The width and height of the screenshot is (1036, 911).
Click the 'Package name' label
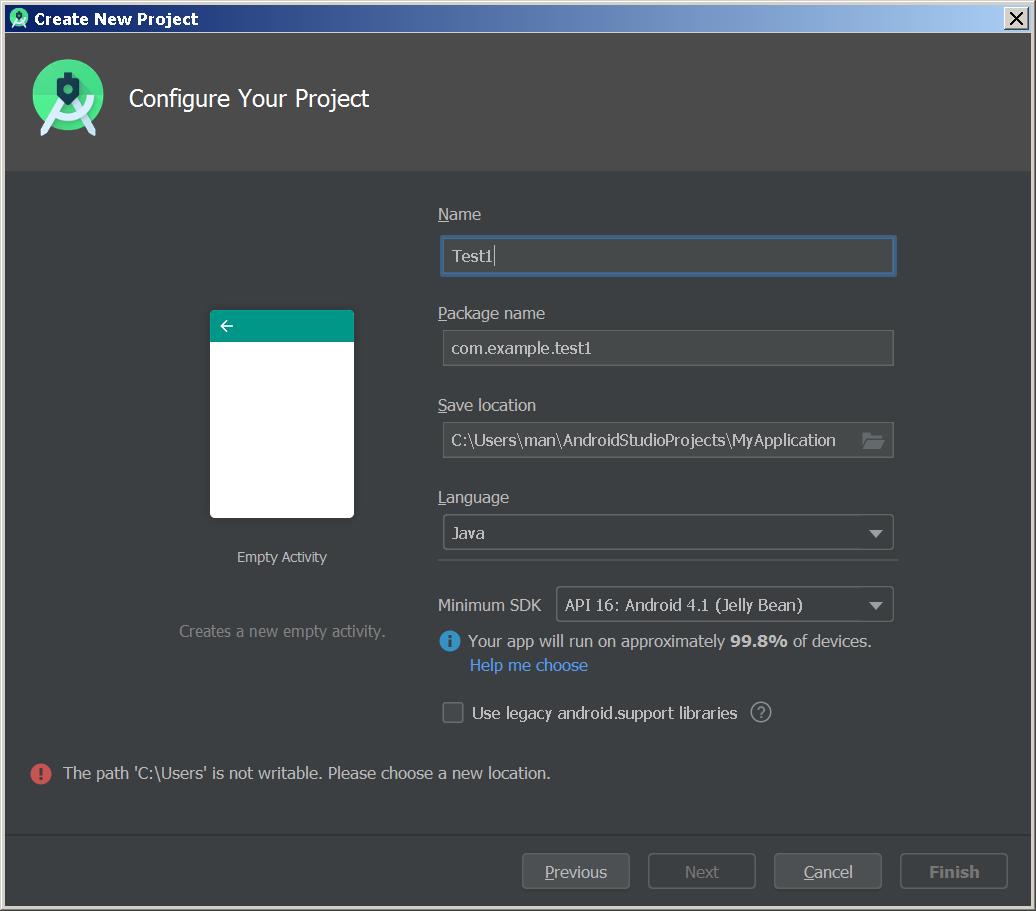[492, 314]
